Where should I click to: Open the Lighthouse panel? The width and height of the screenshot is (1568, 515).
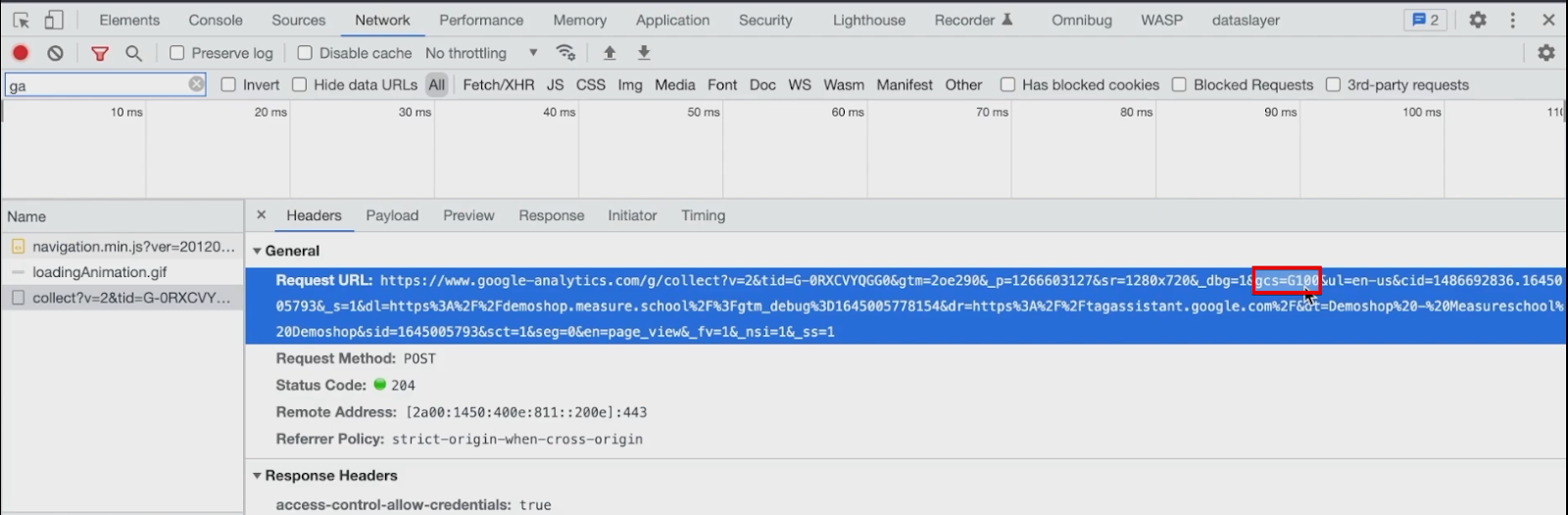tap(869, 20)
